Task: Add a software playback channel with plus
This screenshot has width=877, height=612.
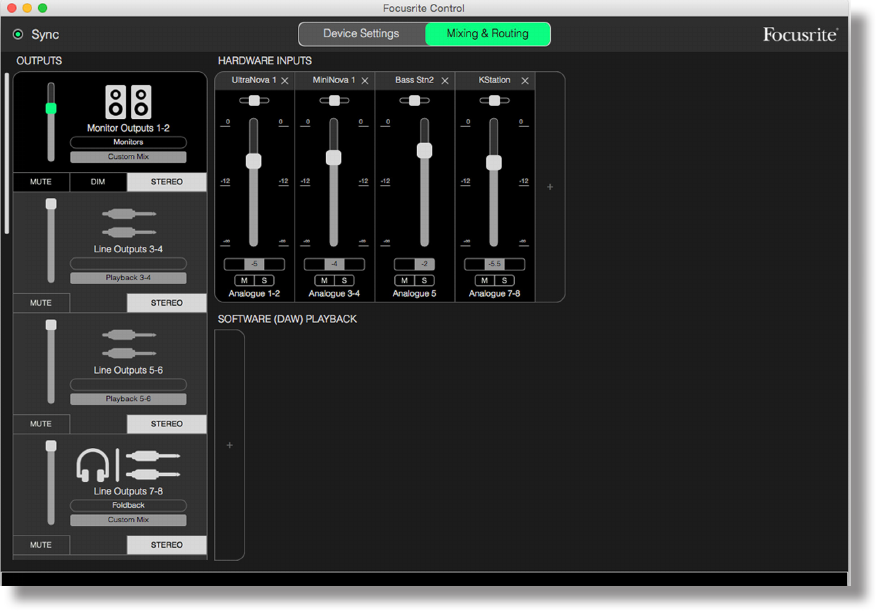Action: 229,445
